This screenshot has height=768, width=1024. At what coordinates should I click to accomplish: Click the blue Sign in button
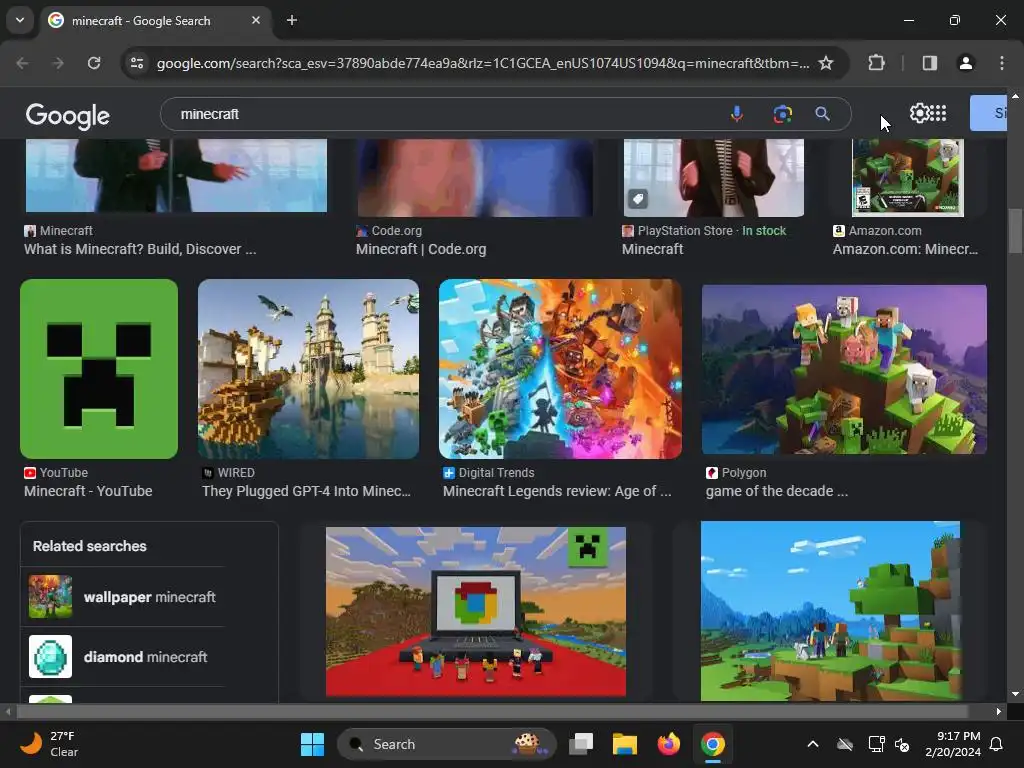989,113
